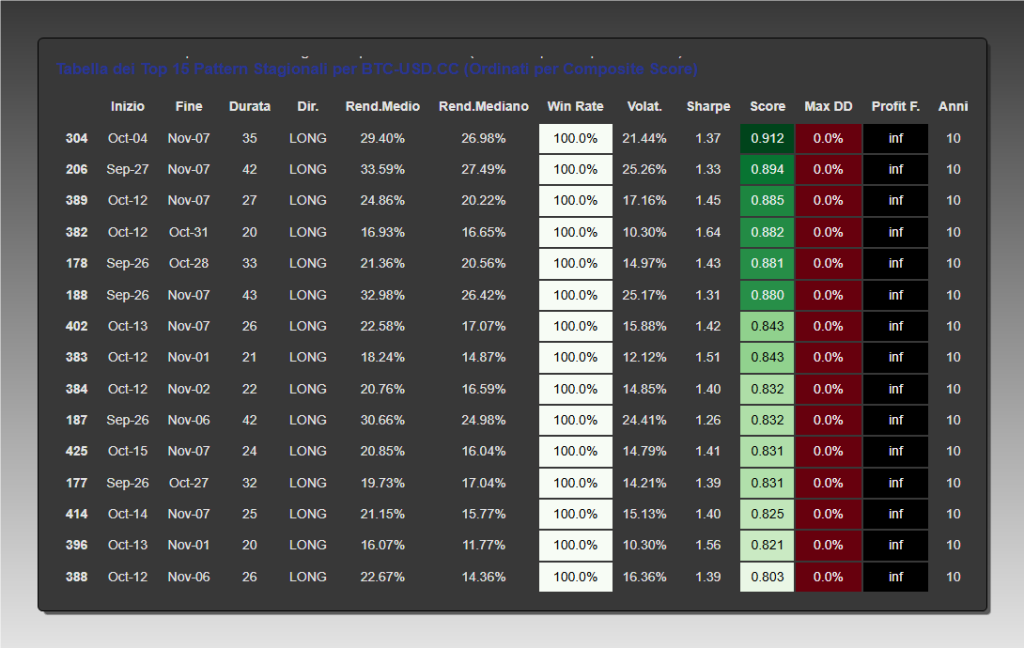Click the Score column header

point(767,106)
